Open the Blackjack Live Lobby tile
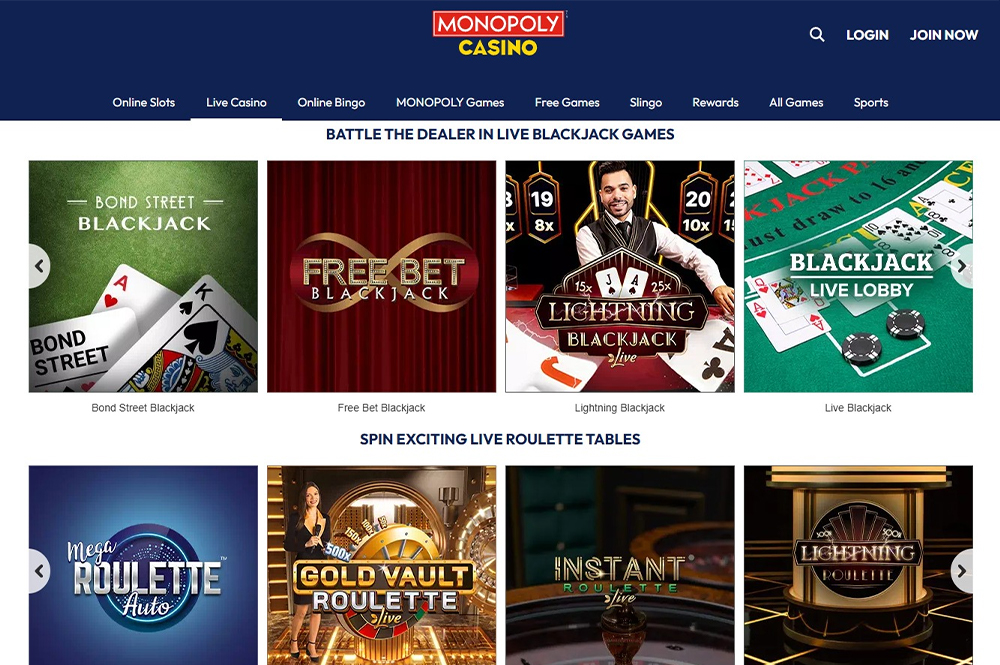 858,276
